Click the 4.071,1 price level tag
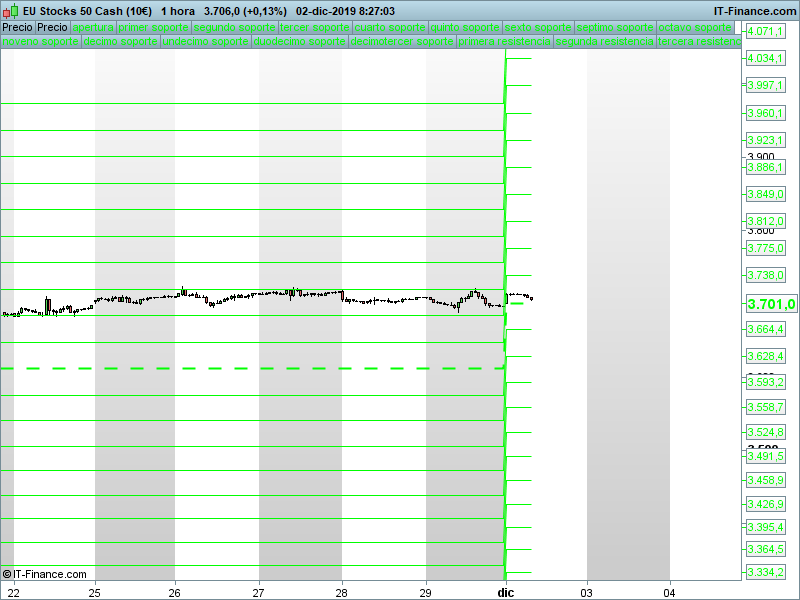This screenshot has height=600, width=800. (766, 32)
